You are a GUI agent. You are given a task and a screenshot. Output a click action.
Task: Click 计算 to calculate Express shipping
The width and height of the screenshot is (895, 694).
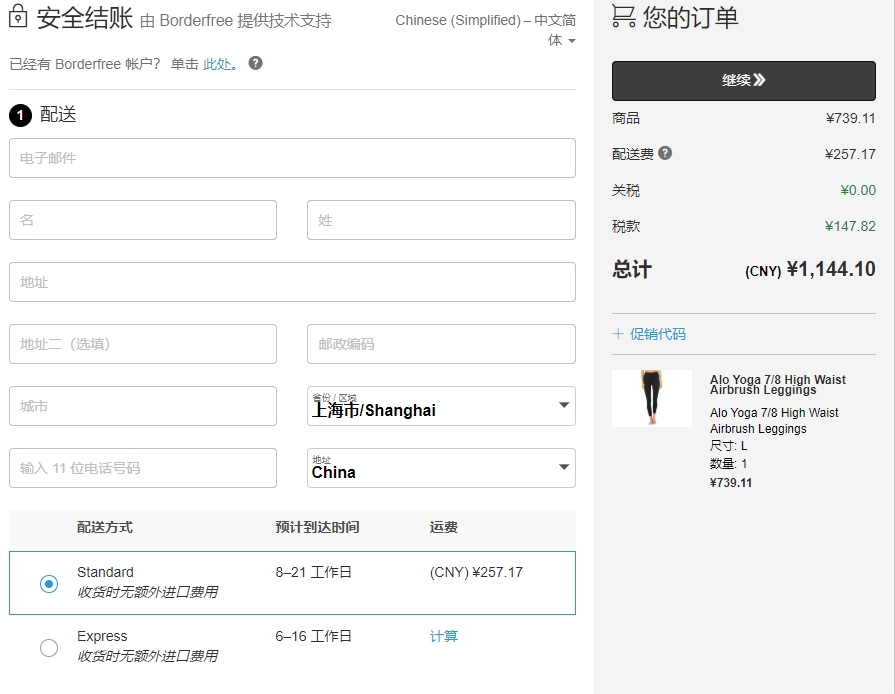(x=444, y=636)
